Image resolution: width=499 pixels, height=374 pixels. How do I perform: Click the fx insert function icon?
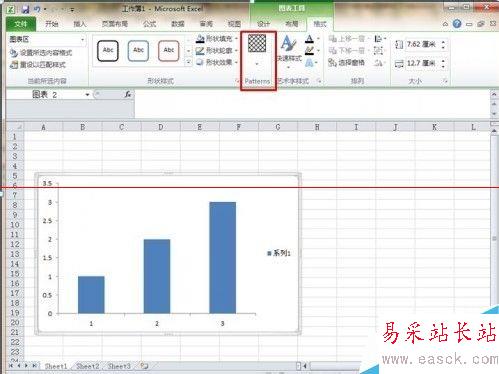pos(128,95)
